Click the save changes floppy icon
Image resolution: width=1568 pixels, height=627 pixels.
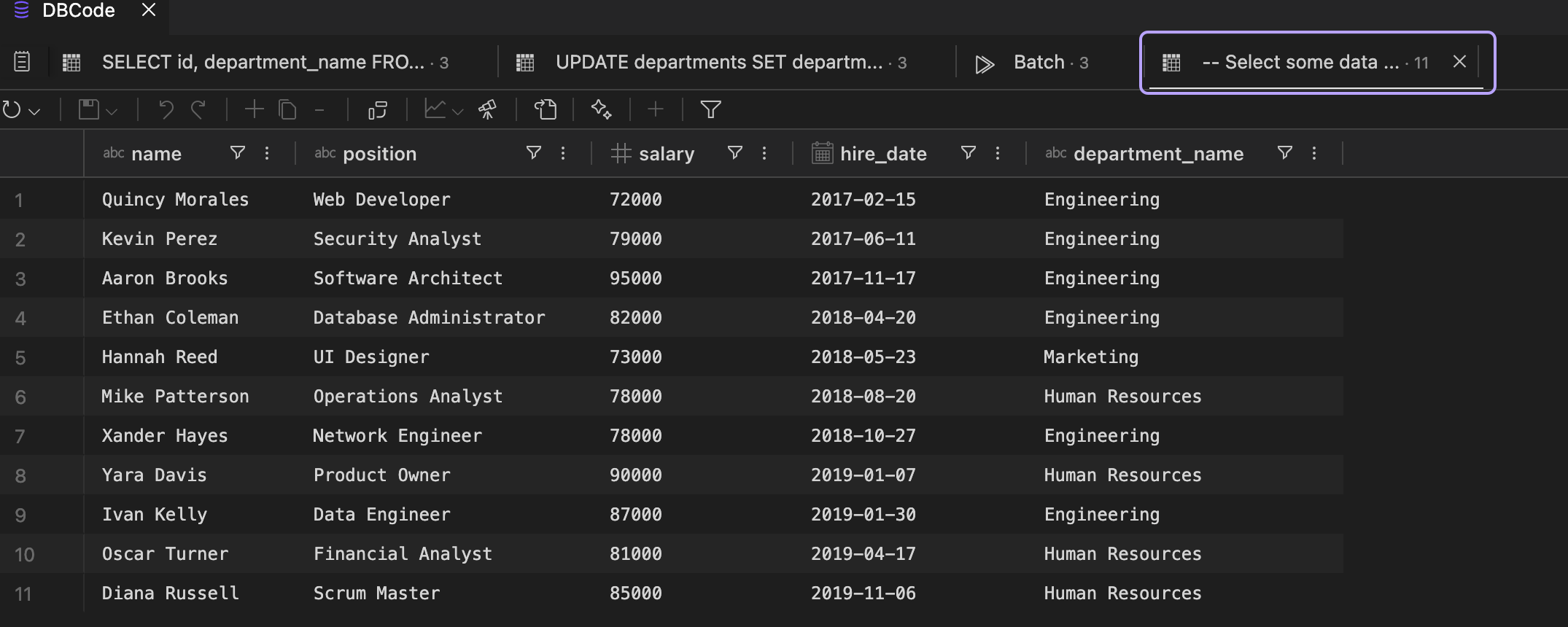pyautogui.click(x=89, y=110)
